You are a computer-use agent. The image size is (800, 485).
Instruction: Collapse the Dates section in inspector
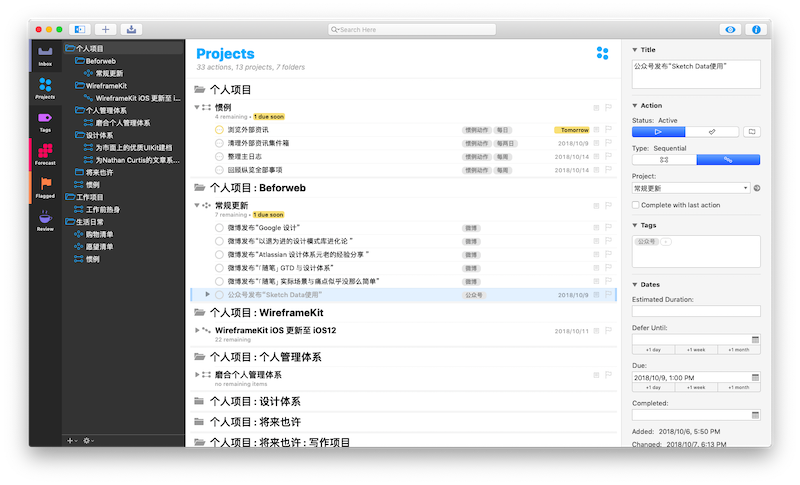[635, 285]
